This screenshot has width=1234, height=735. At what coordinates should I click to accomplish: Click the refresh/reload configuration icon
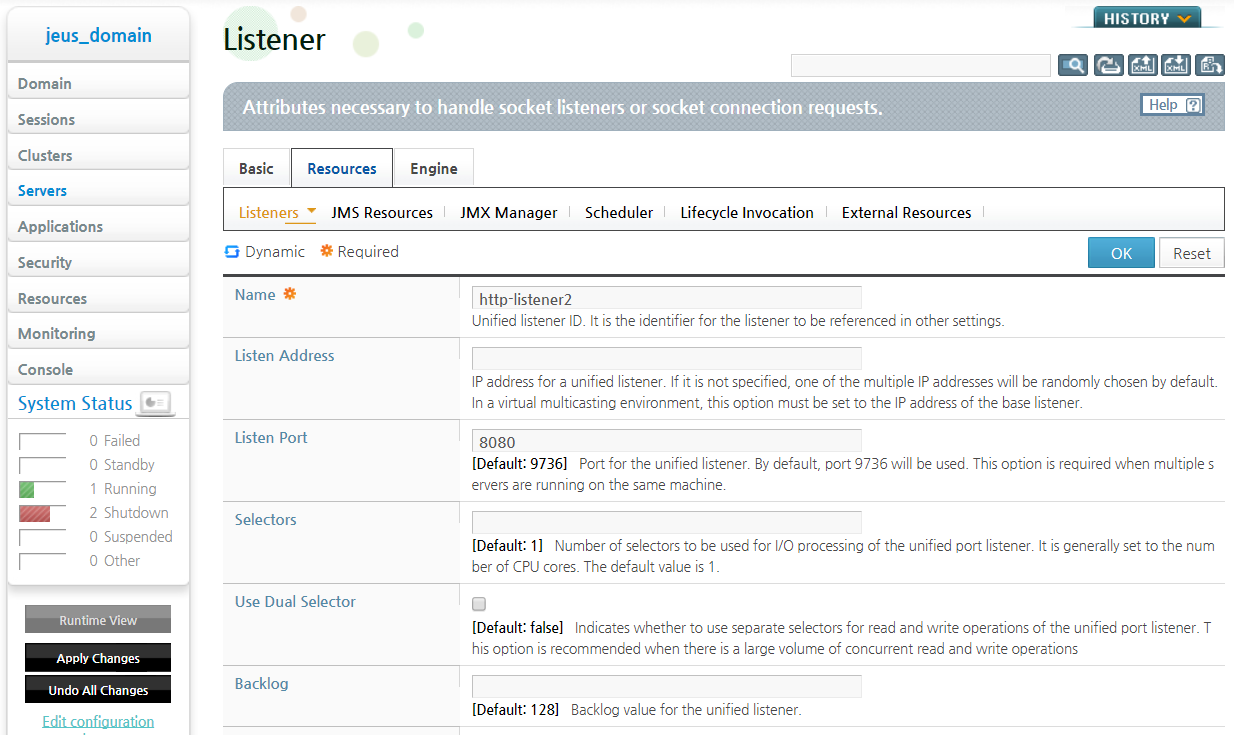pyautogui.click(x=1108, y=65)
